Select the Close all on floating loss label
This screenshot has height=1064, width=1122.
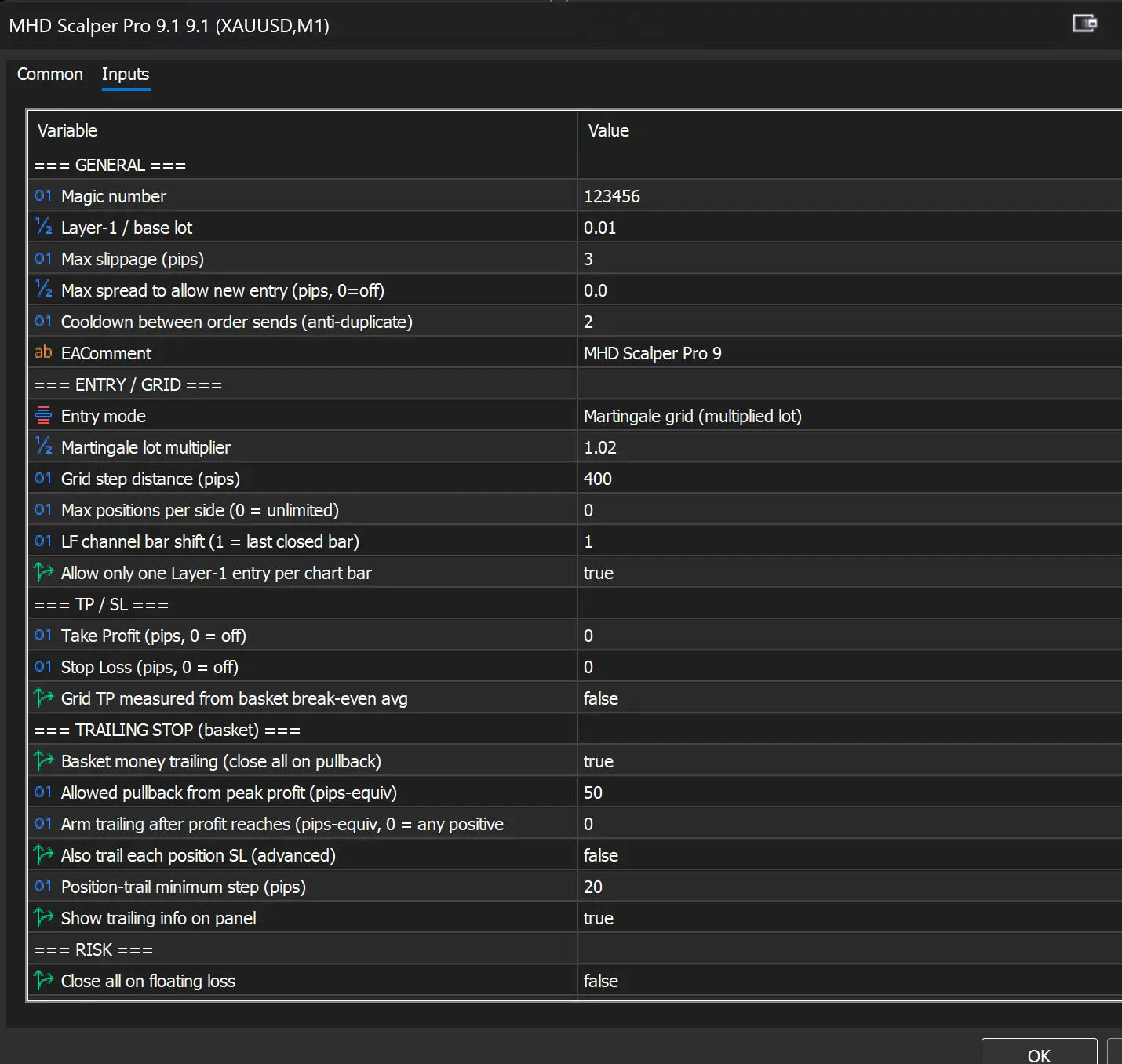[x=148, y=981]
